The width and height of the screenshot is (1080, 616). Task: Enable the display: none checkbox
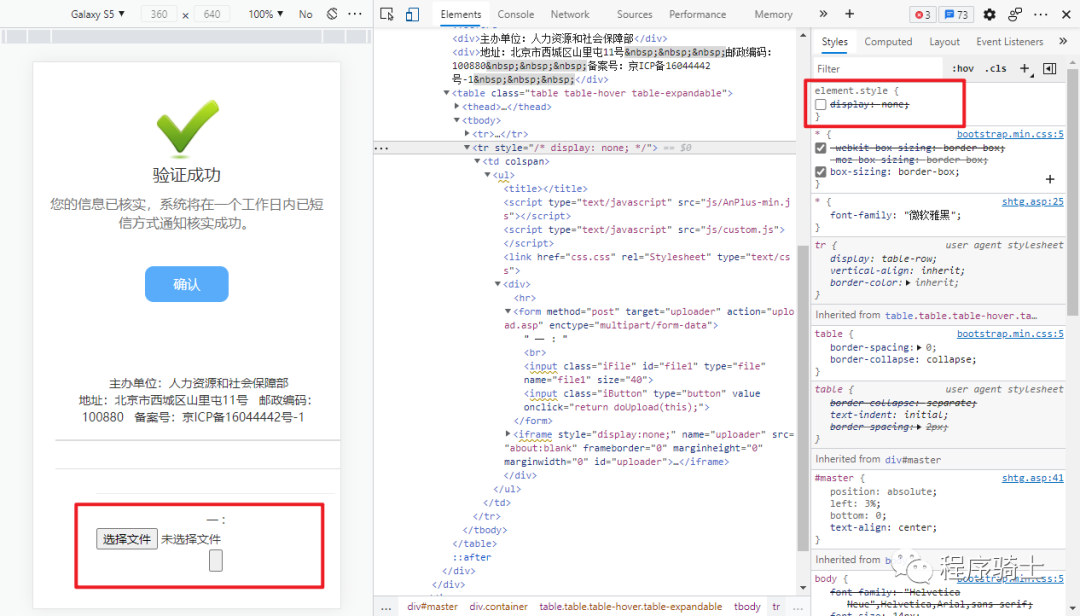pos(821,104)
